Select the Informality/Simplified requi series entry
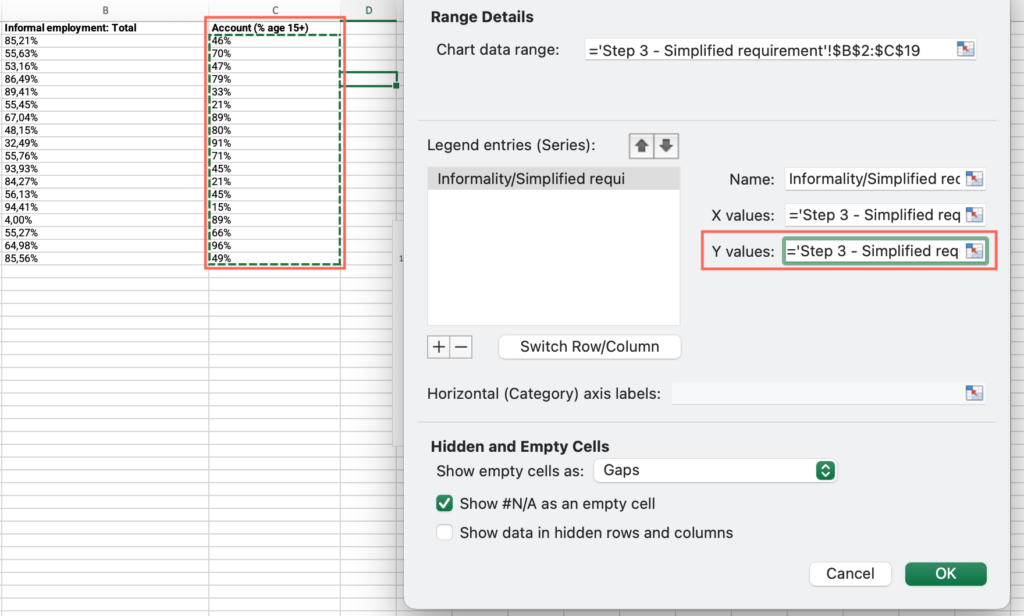This screenshot has width=1024, height=616. pos(554,179)
